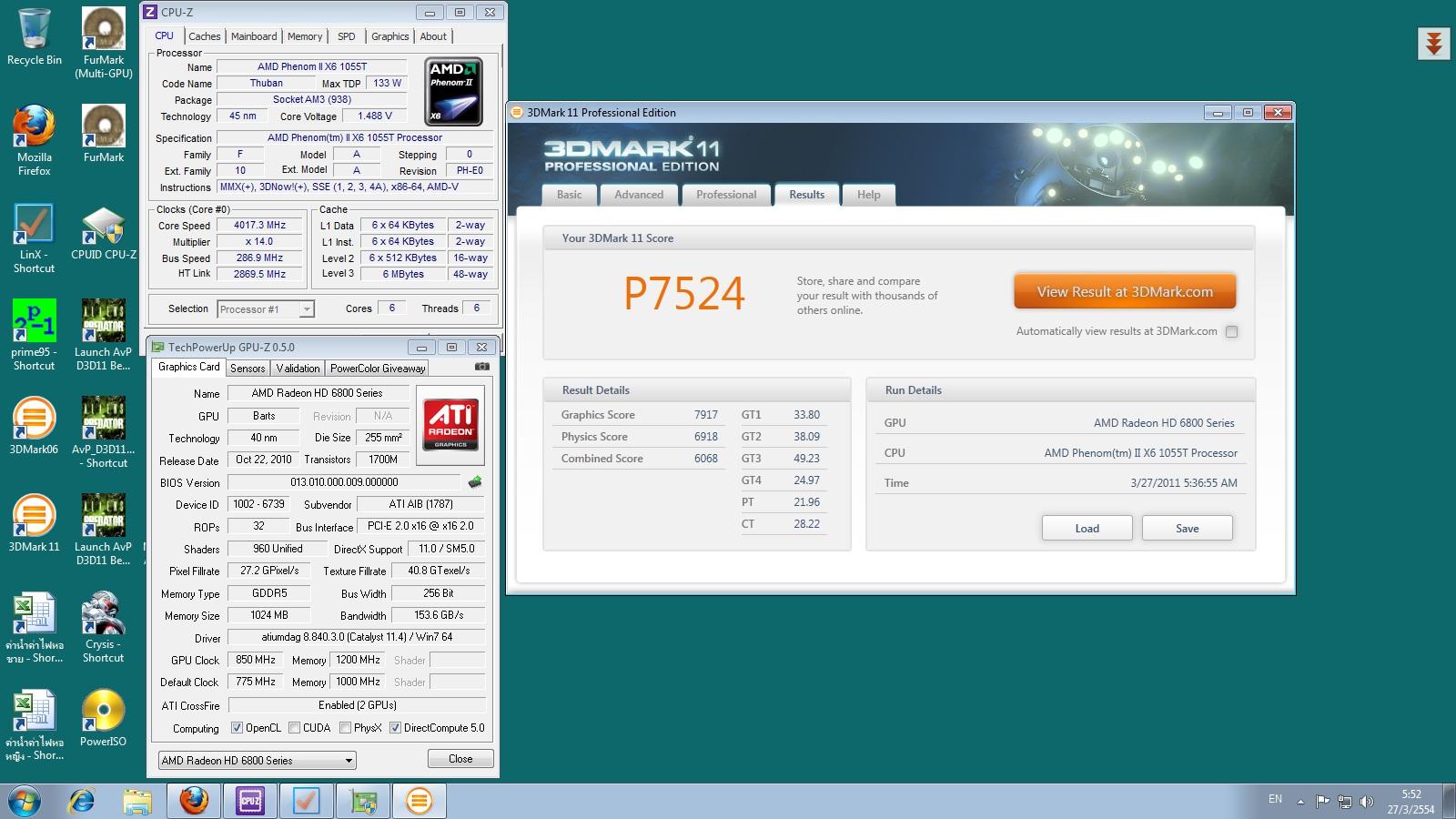Switch to 3DMark 11 taskbar button

coord(420,801)
